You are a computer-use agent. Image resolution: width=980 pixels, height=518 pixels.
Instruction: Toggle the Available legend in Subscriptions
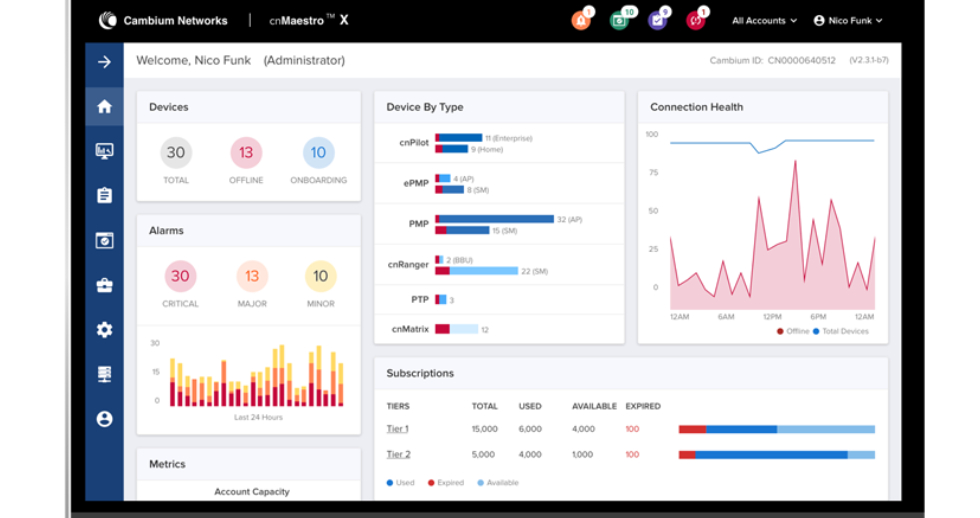coord(498,482)
